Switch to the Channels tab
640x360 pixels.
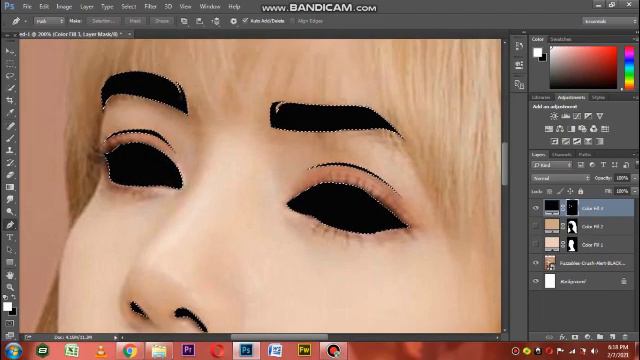pyautogui.click(x=562, y=155)
